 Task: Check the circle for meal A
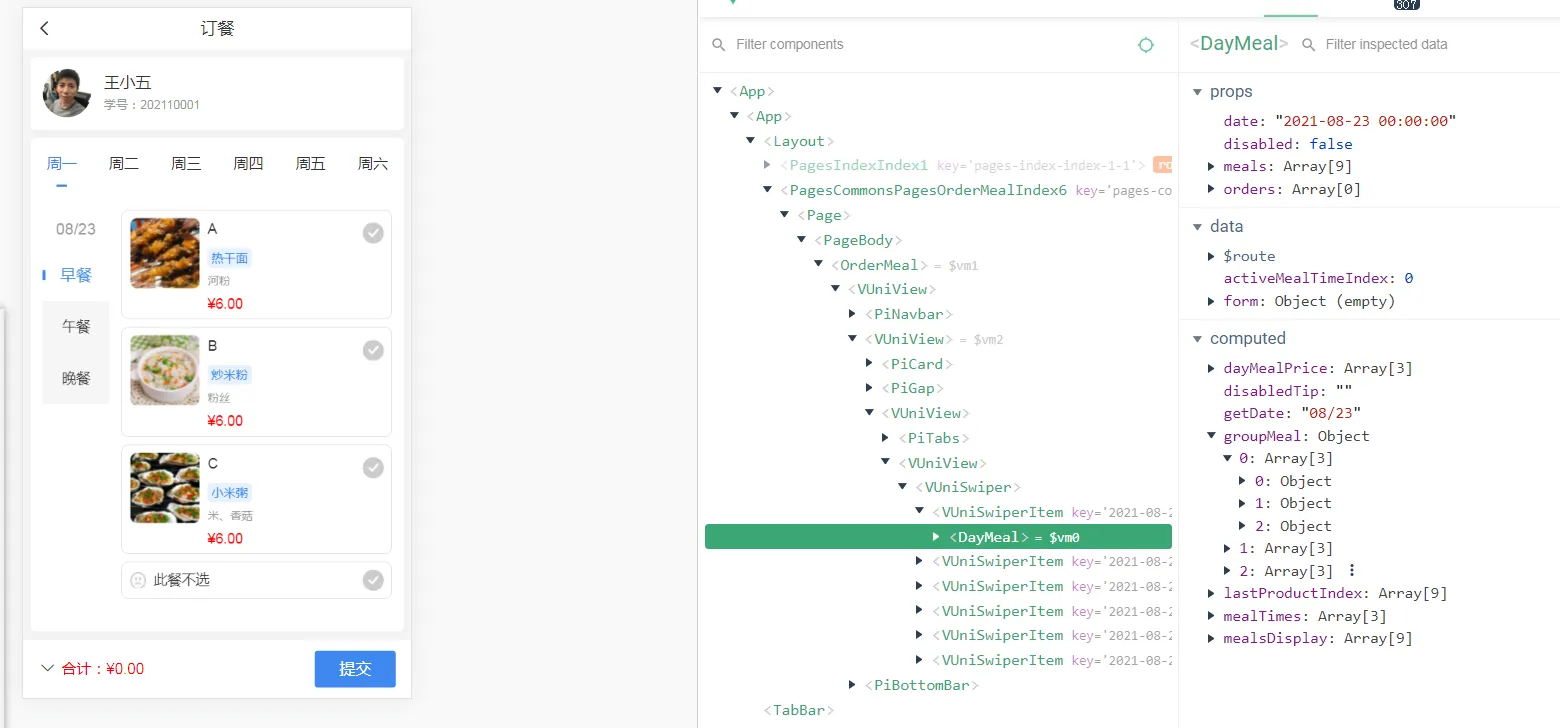[373, 233]
